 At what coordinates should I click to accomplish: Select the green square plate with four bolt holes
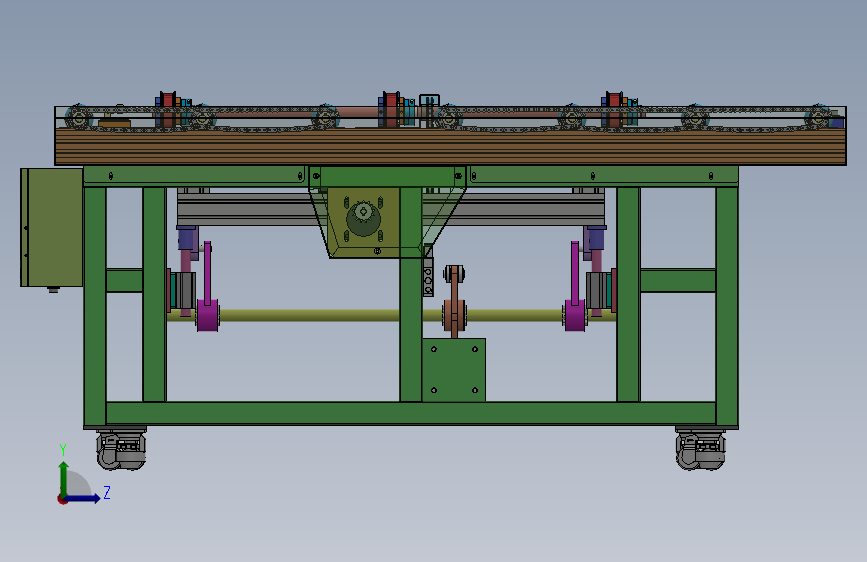[x=454, y=370]
